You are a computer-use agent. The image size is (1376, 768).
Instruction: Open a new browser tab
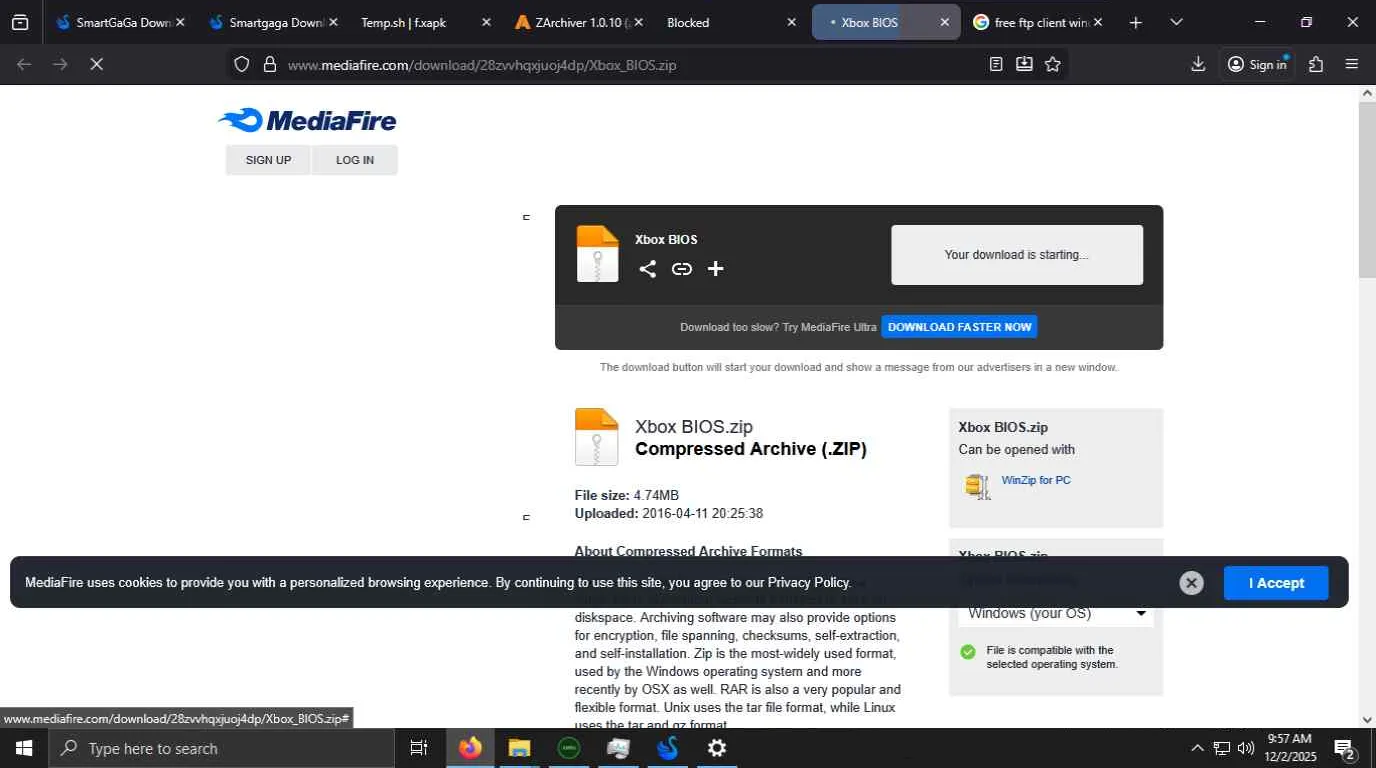click(x=1135, y=22)
